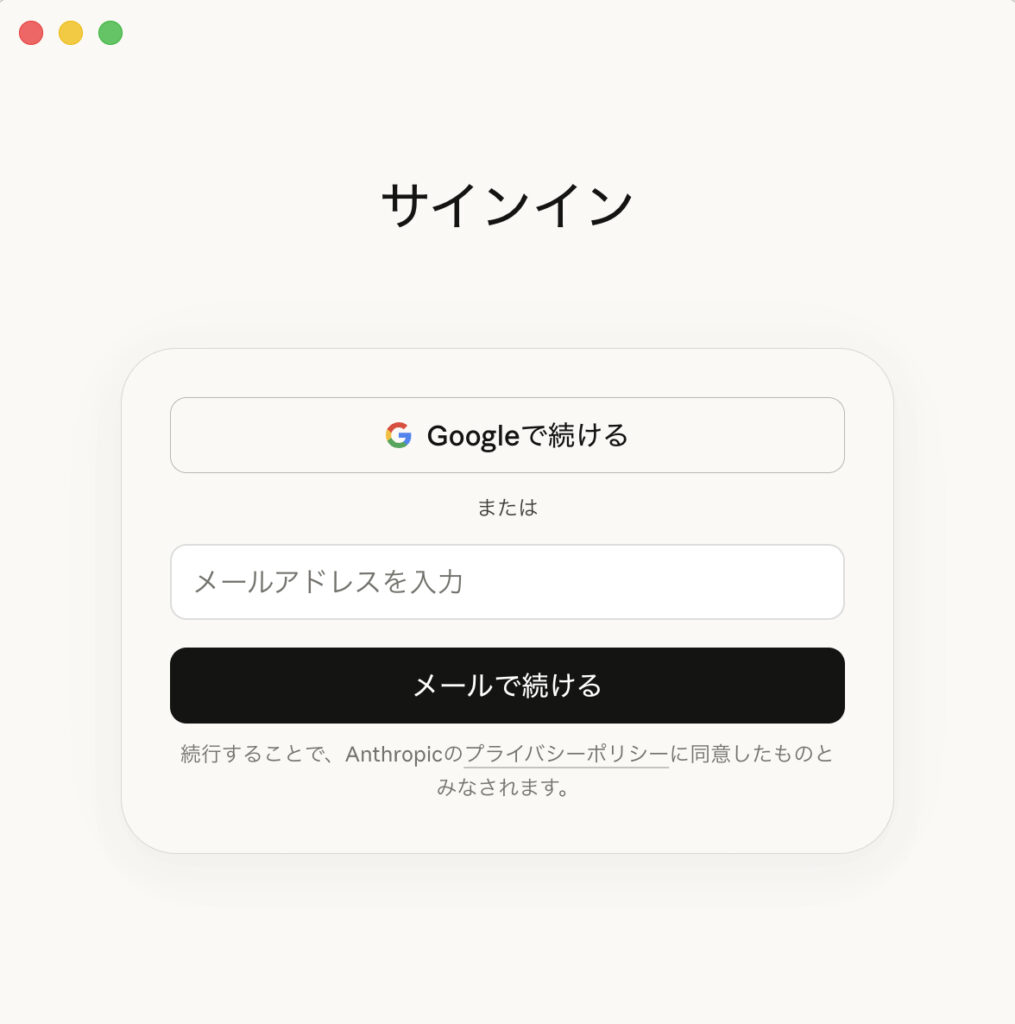This screenshot has height=1024, width=1015.
Task: Click the empty title bar beside the window controls
Action: 500,33
